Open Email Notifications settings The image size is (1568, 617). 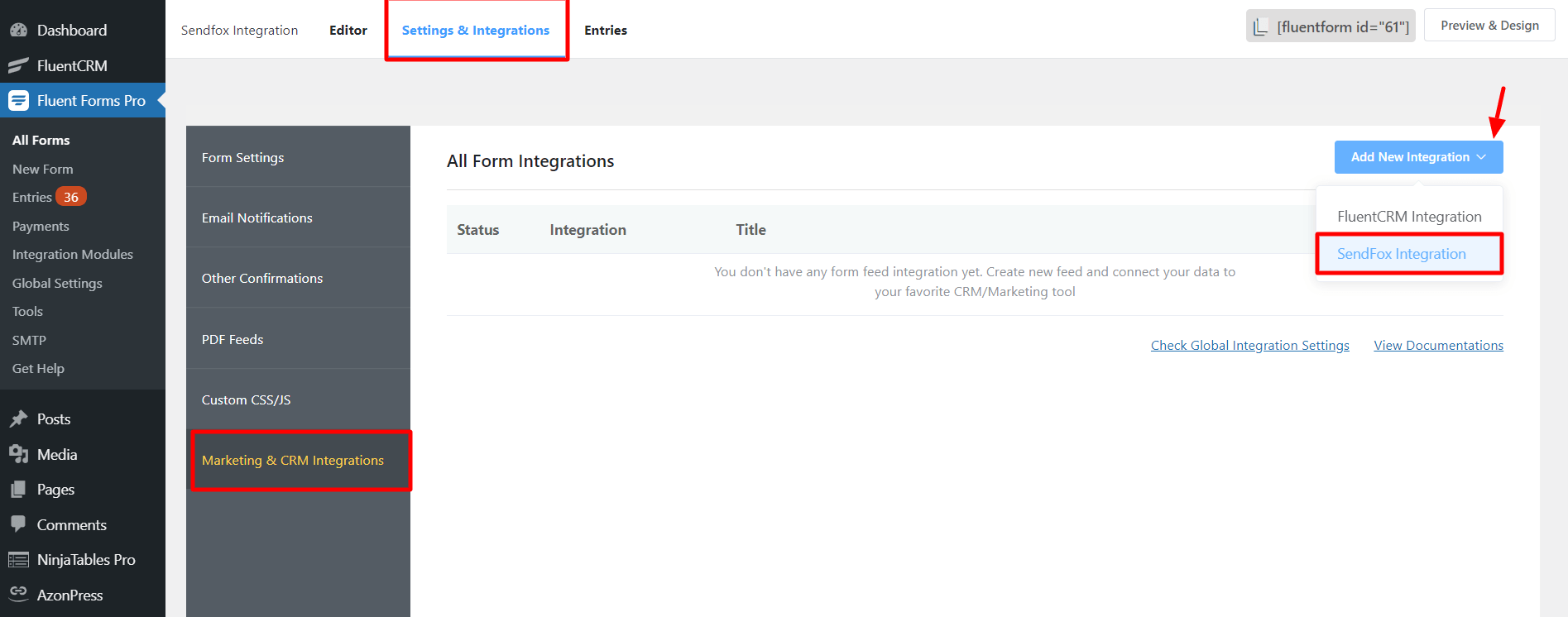[298, 218]
